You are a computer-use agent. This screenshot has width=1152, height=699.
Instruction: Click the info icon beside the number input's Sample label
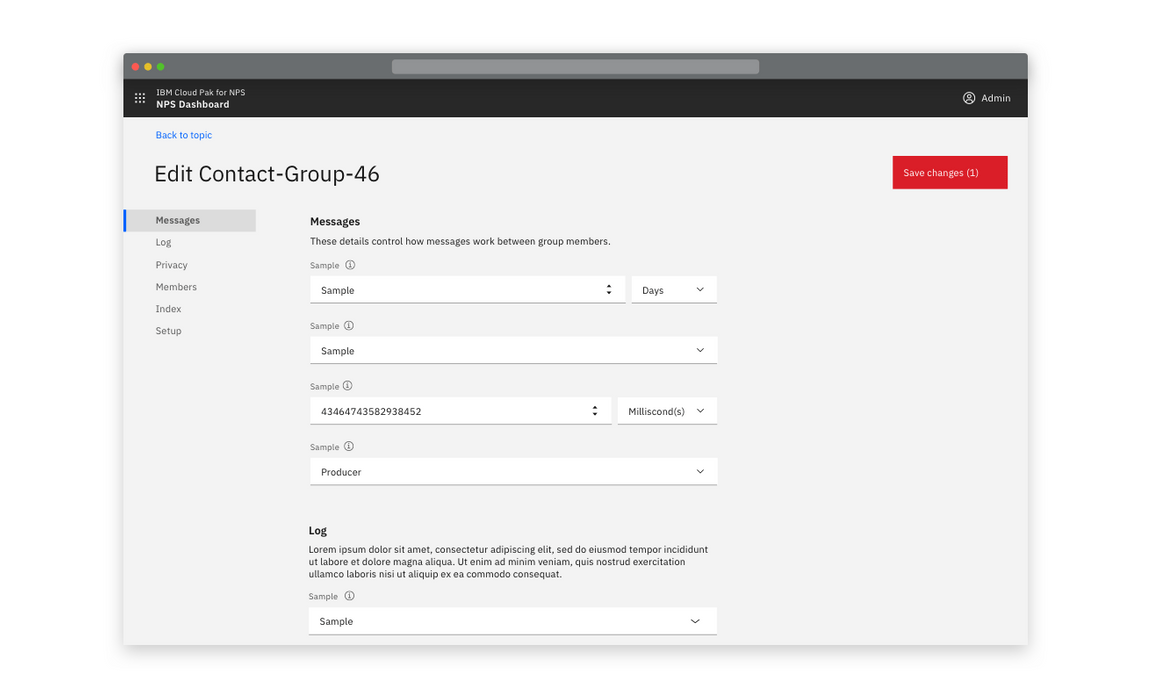click(x=349, y=386)
